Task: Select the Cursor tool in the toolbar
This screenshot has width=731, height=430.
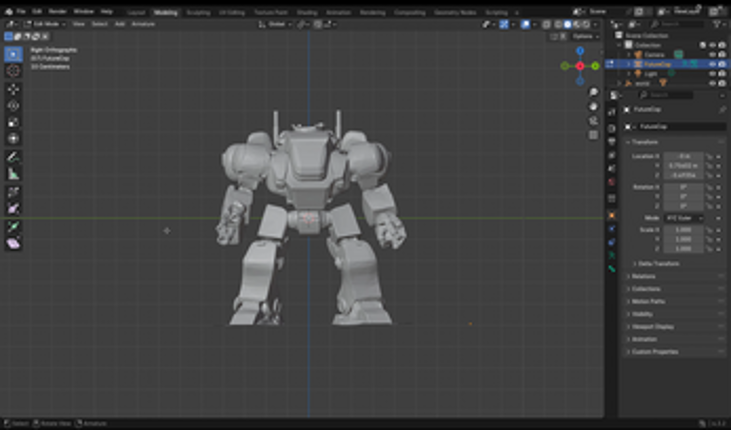Action: (x=13, y=71)
